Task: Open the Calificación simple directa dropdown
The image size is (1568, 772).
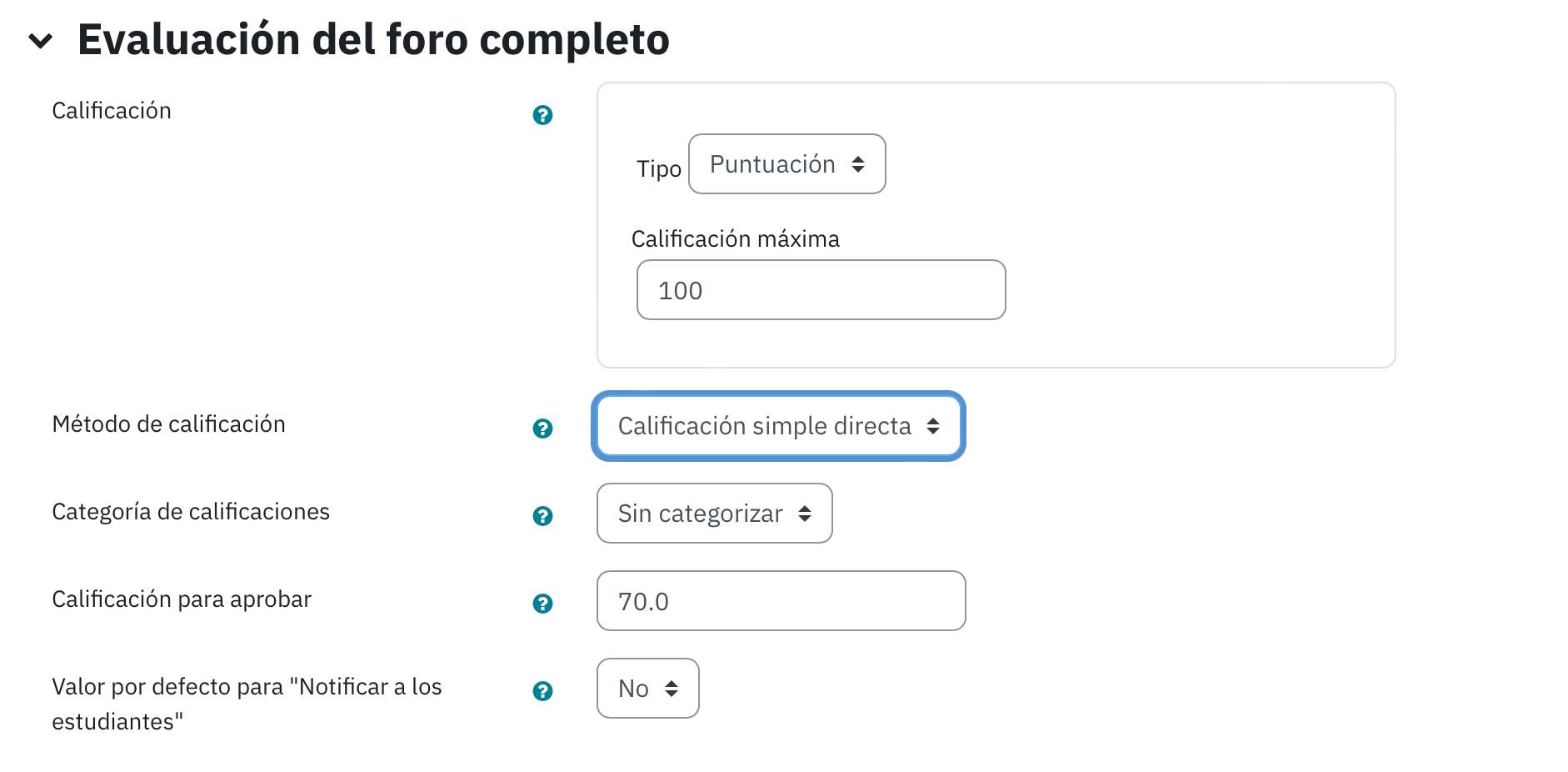Action: (779, 426)
